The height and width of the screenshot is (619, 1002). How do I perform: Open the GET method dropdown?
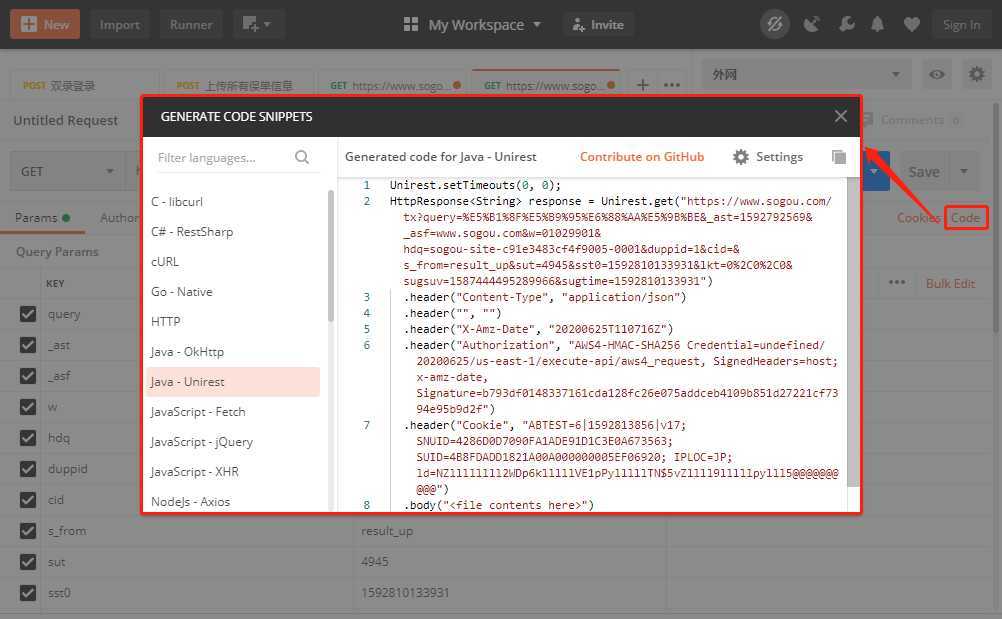pyautogui.click(x=66, y=171)
